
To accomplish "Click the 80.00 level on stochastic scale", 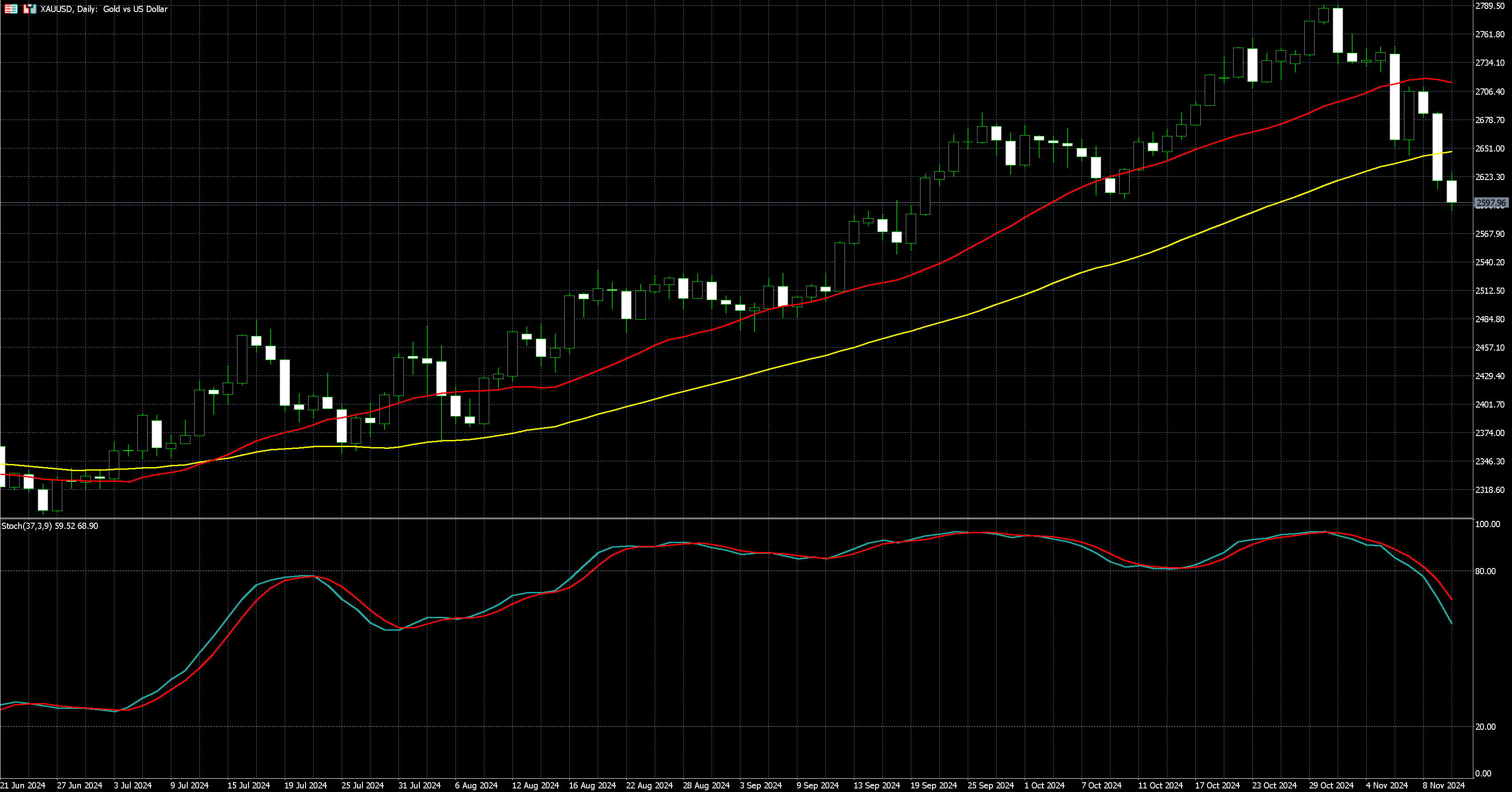I will (x=1485, y=571).
